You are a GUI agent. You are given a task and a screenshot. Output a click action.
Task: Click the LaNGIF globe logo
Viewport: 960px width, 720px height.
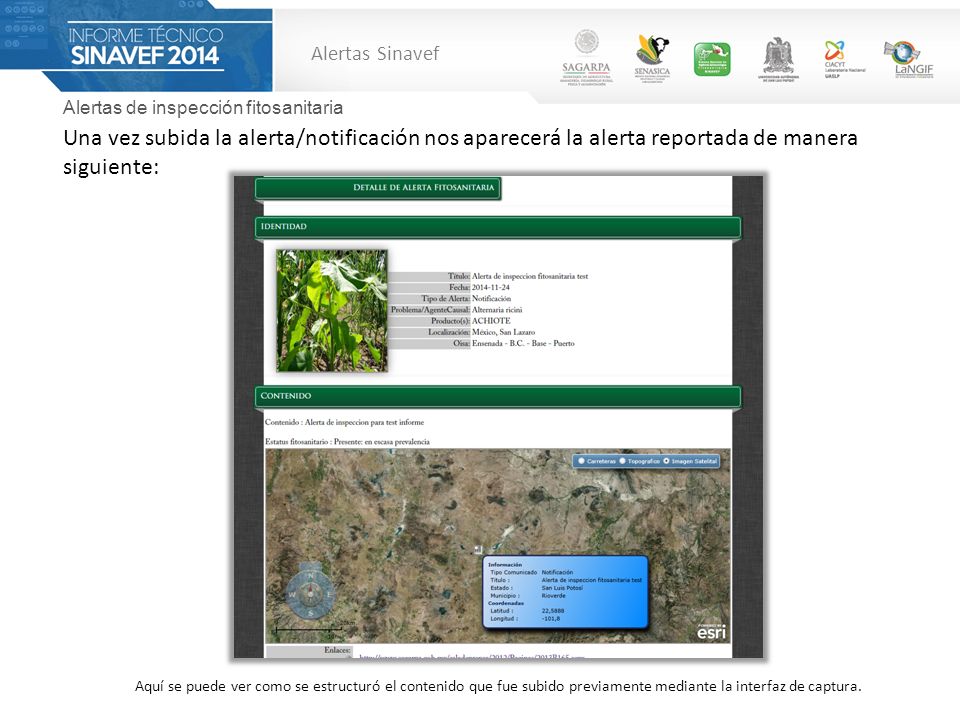909,59
